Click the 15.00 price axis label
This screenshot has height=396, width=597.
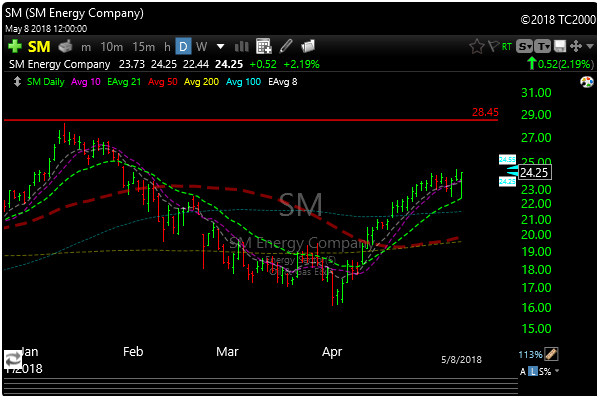(x=536, y=329)
